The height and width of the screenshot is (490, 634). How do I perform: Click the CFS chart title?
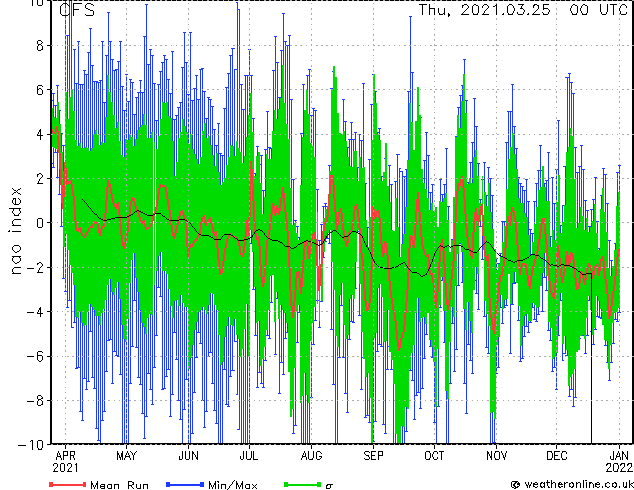(x=77, y=10)
